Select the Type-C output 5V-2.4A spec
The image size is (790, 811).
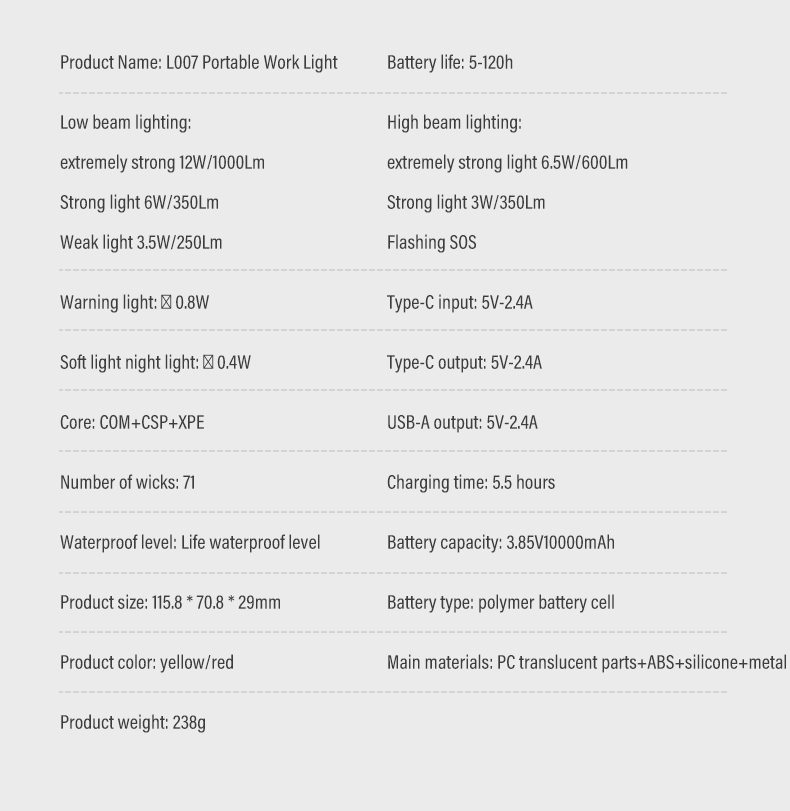point(464,363)
